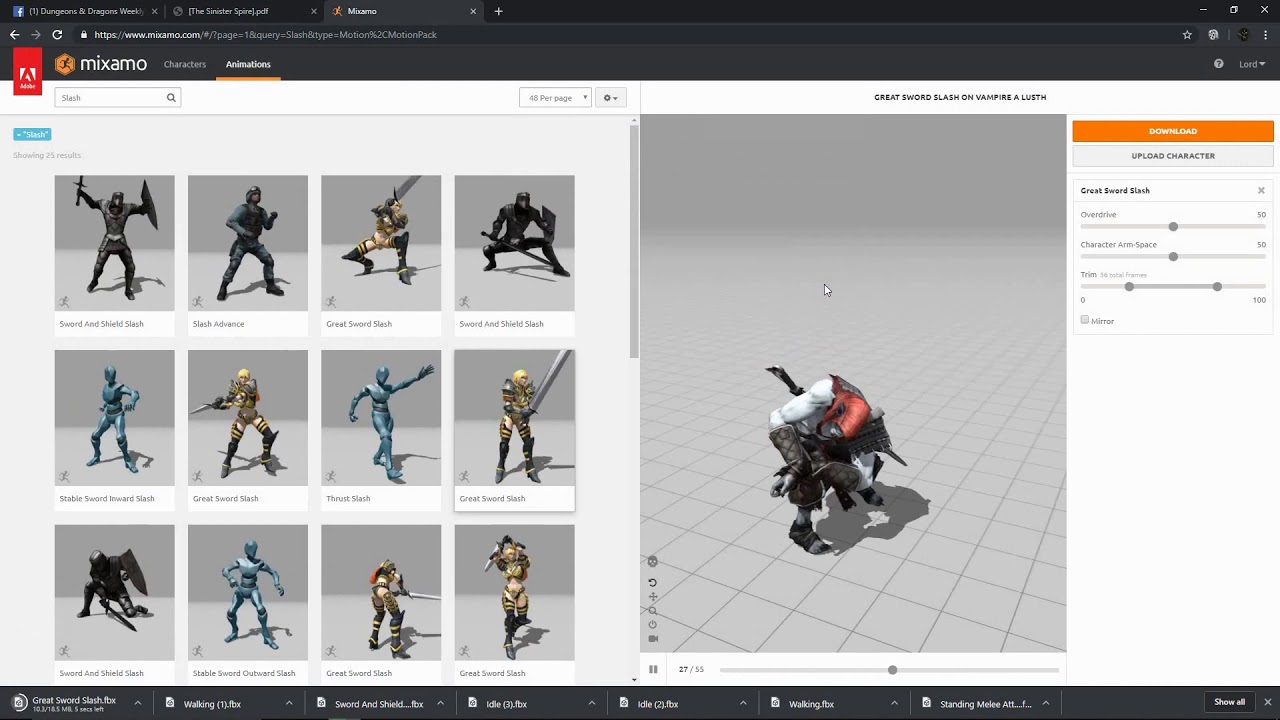Close the Mixamo browser tab
The image size is (1280, 720).
[473, 11]
